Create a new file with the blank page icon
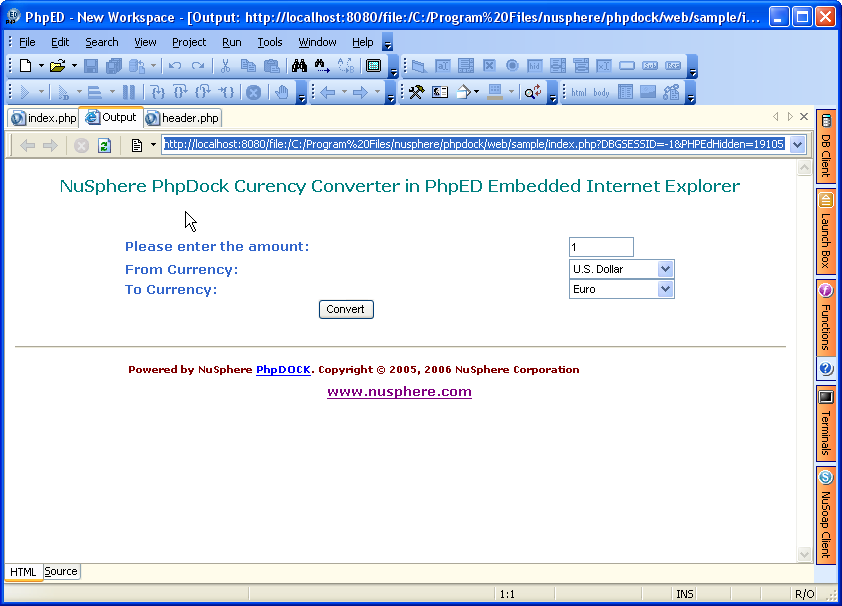This screenshot has height=606, width=842. [25, 66]
